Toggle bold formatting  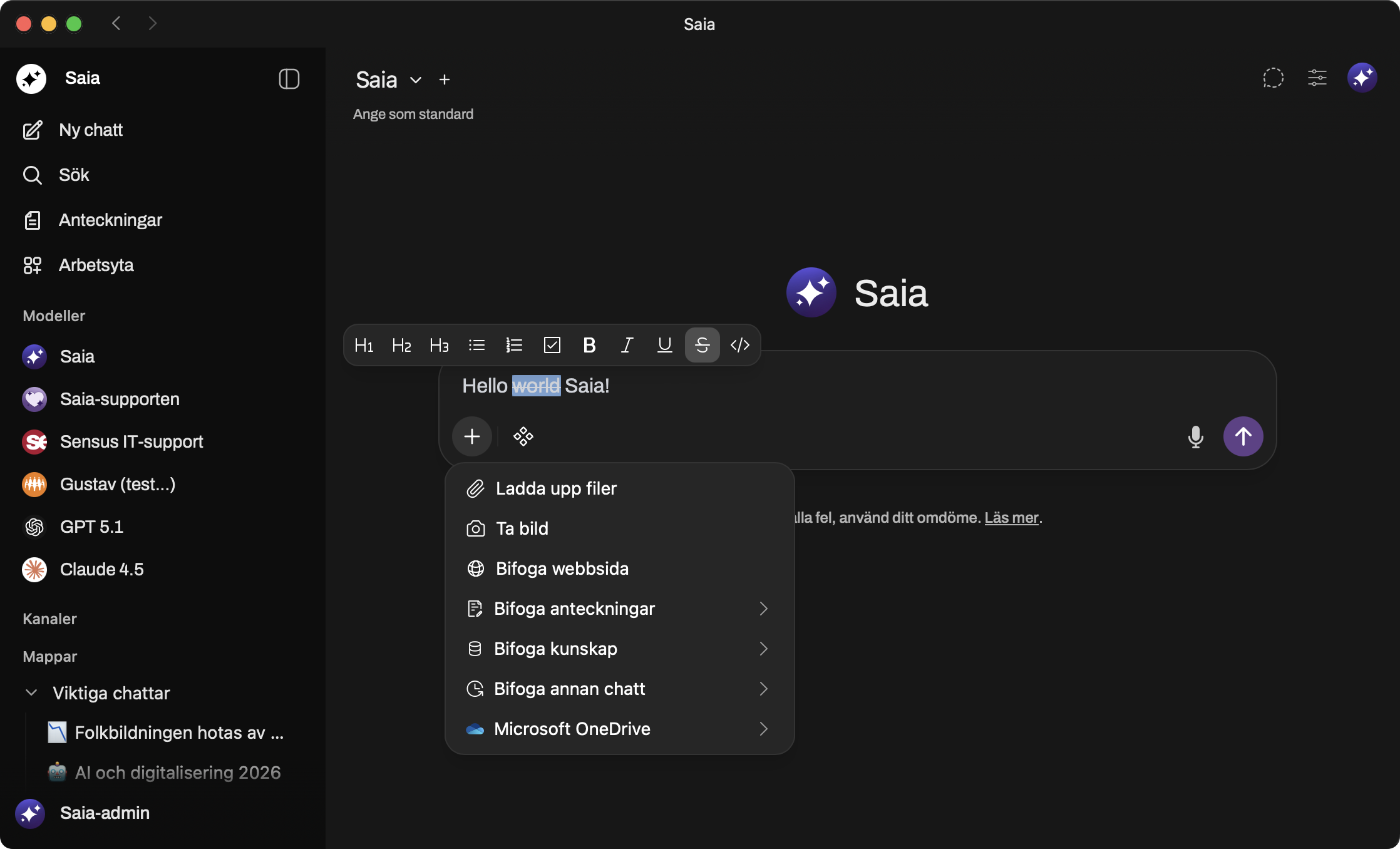click(x=589, y=345)
